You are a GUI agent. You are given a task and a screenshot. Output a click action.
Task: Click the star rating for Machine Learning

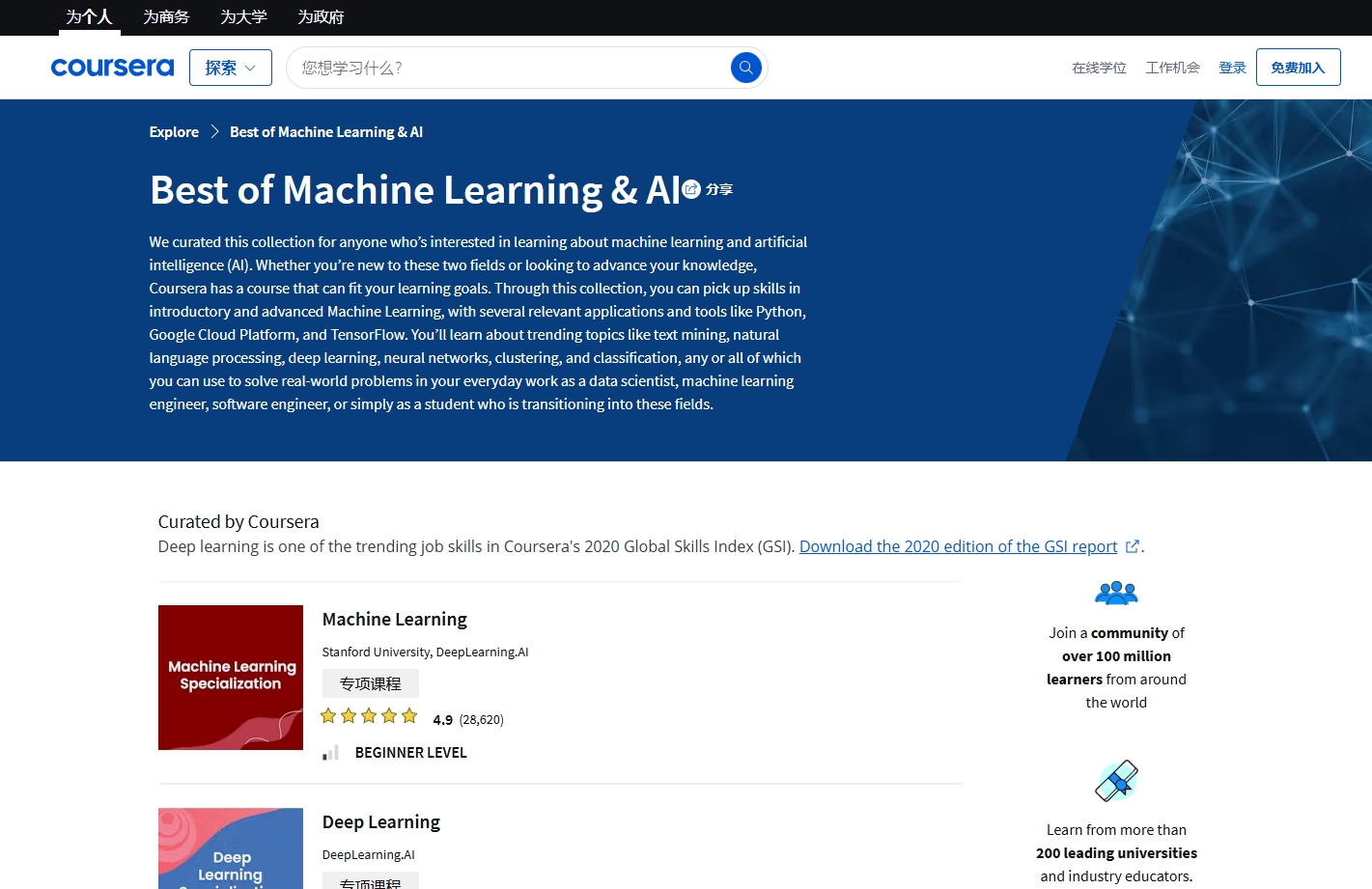click(369, 716)
